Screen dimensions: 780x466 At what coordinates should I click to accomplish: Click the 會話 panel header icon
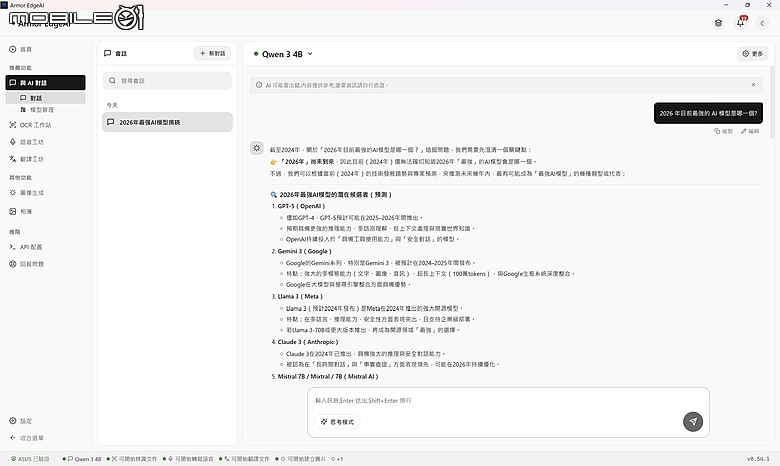pyautogui.click(x=107, y=53)
